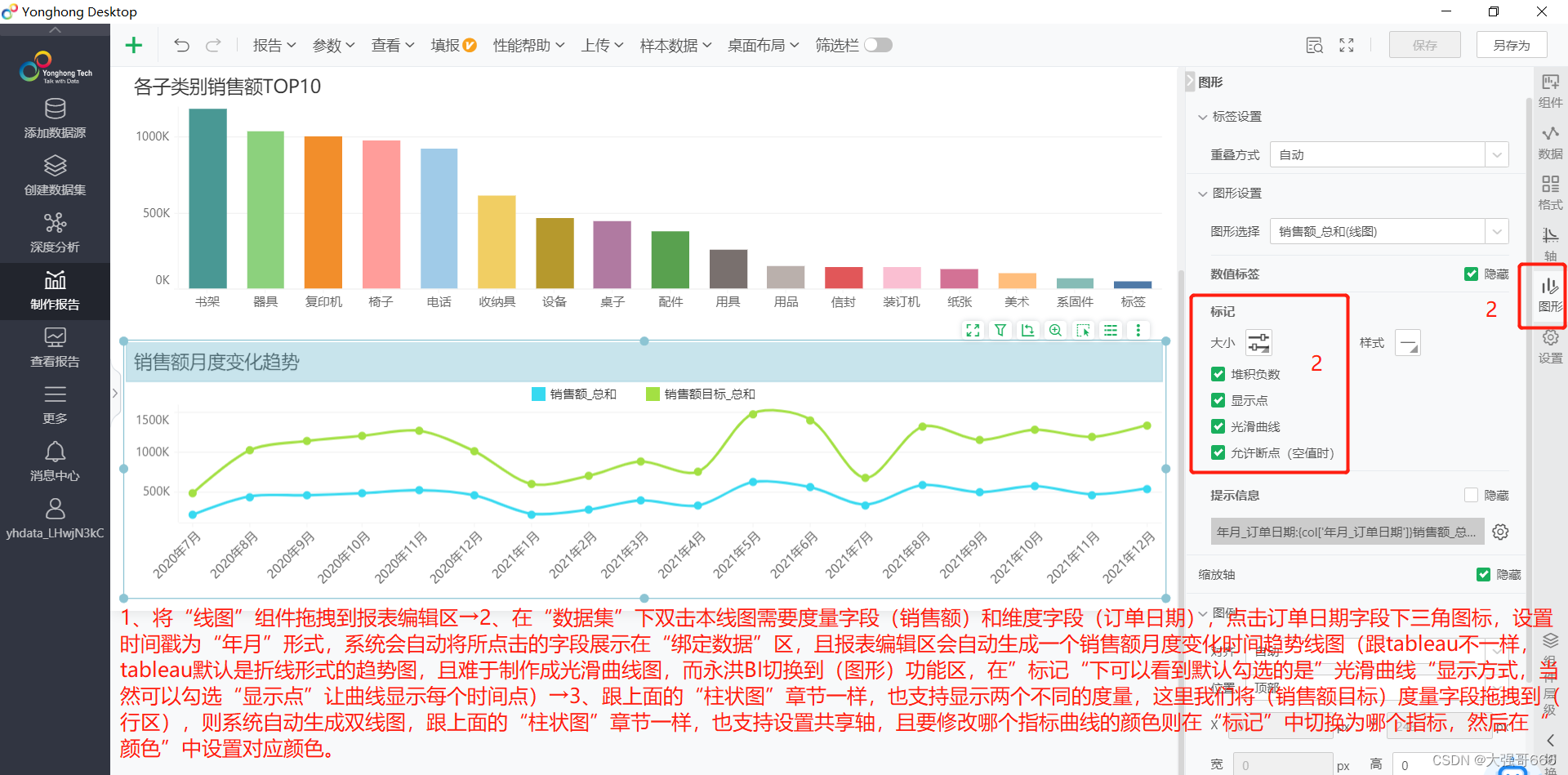Open the three-dot more menu on chart
The width and height of the screenshot is (1568, 775).
coord(1138,330)
